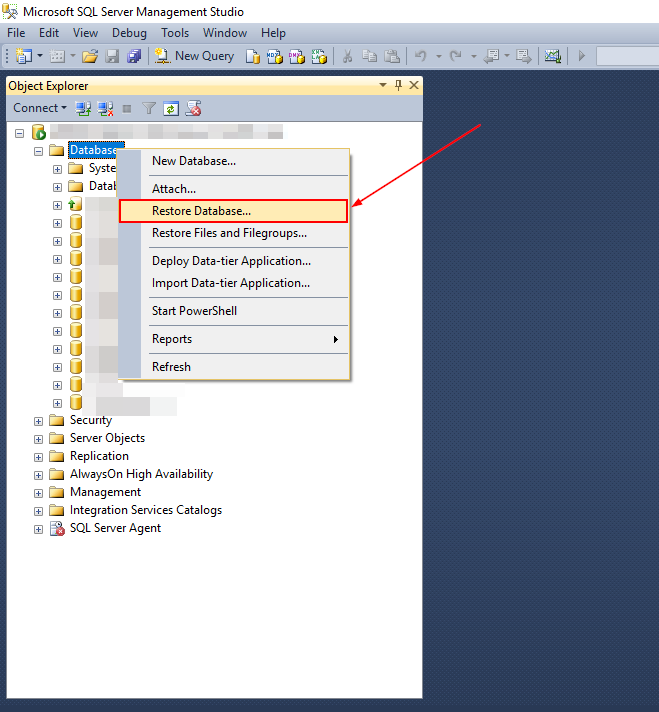Close the Object Explorer panel
Image resolution: width=659 pixels, height=712 pixels.
pyautogui.click(x=414, y=85)
